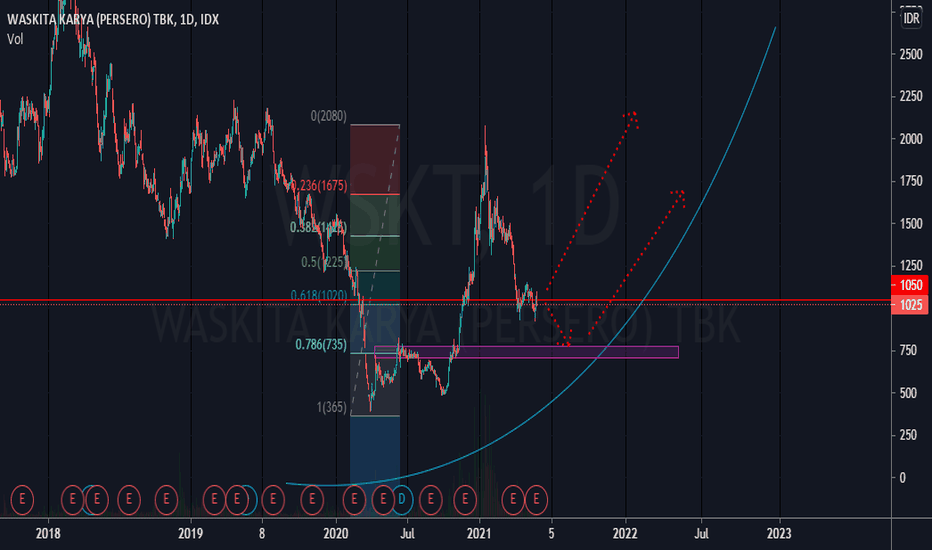This screenshot has height=550, width=932.
Task: Click the 2018 label on time axis
Action: pos(48,534)
